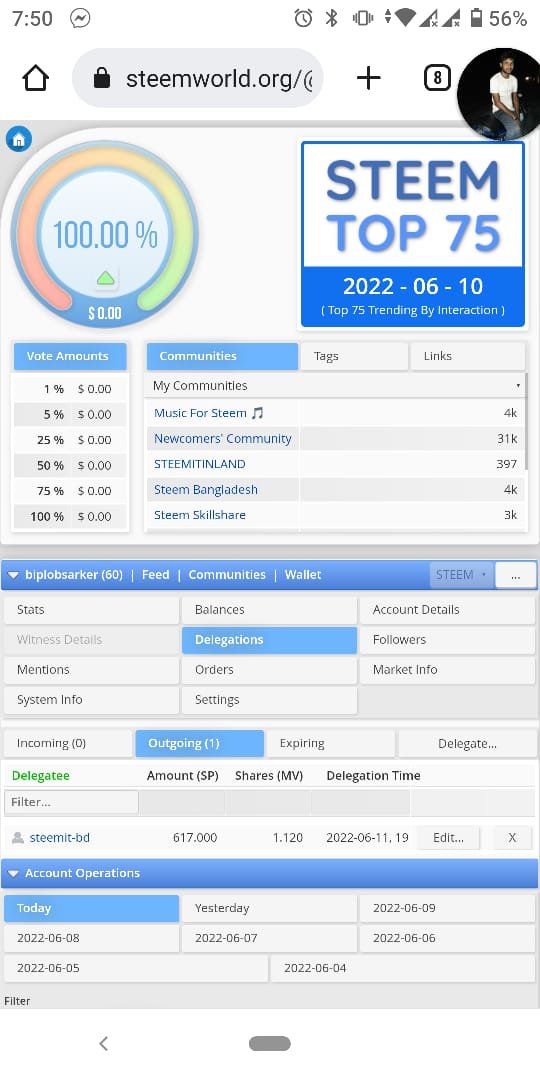Open the Followers tab
Viewport: 540px width, 1080px height.
click(x=447, y=640)
